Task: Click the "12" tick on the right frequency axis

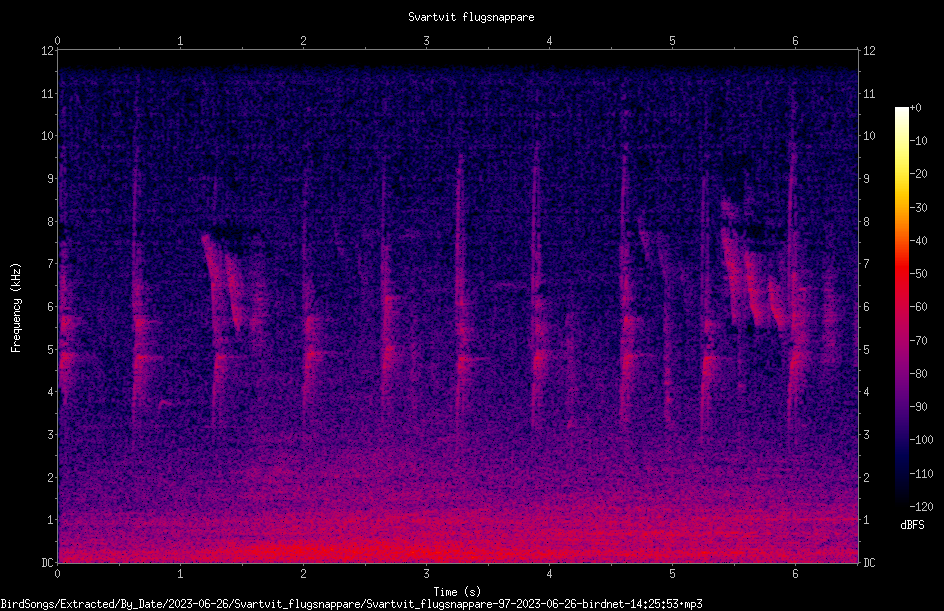Action: 869,51
